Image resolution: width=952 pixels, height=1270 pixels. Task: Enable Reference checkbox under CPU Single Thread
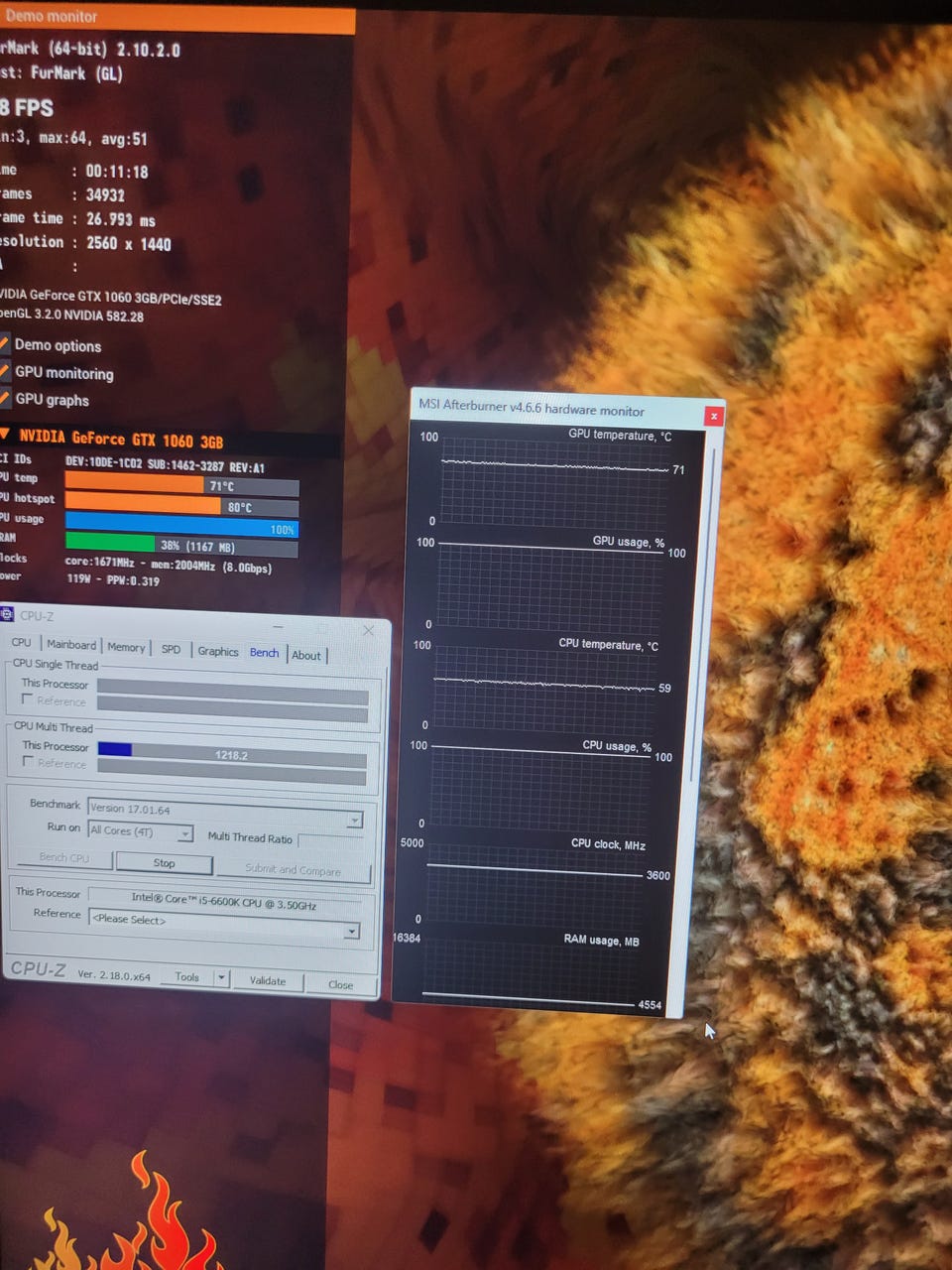click(x=28, y=699)
